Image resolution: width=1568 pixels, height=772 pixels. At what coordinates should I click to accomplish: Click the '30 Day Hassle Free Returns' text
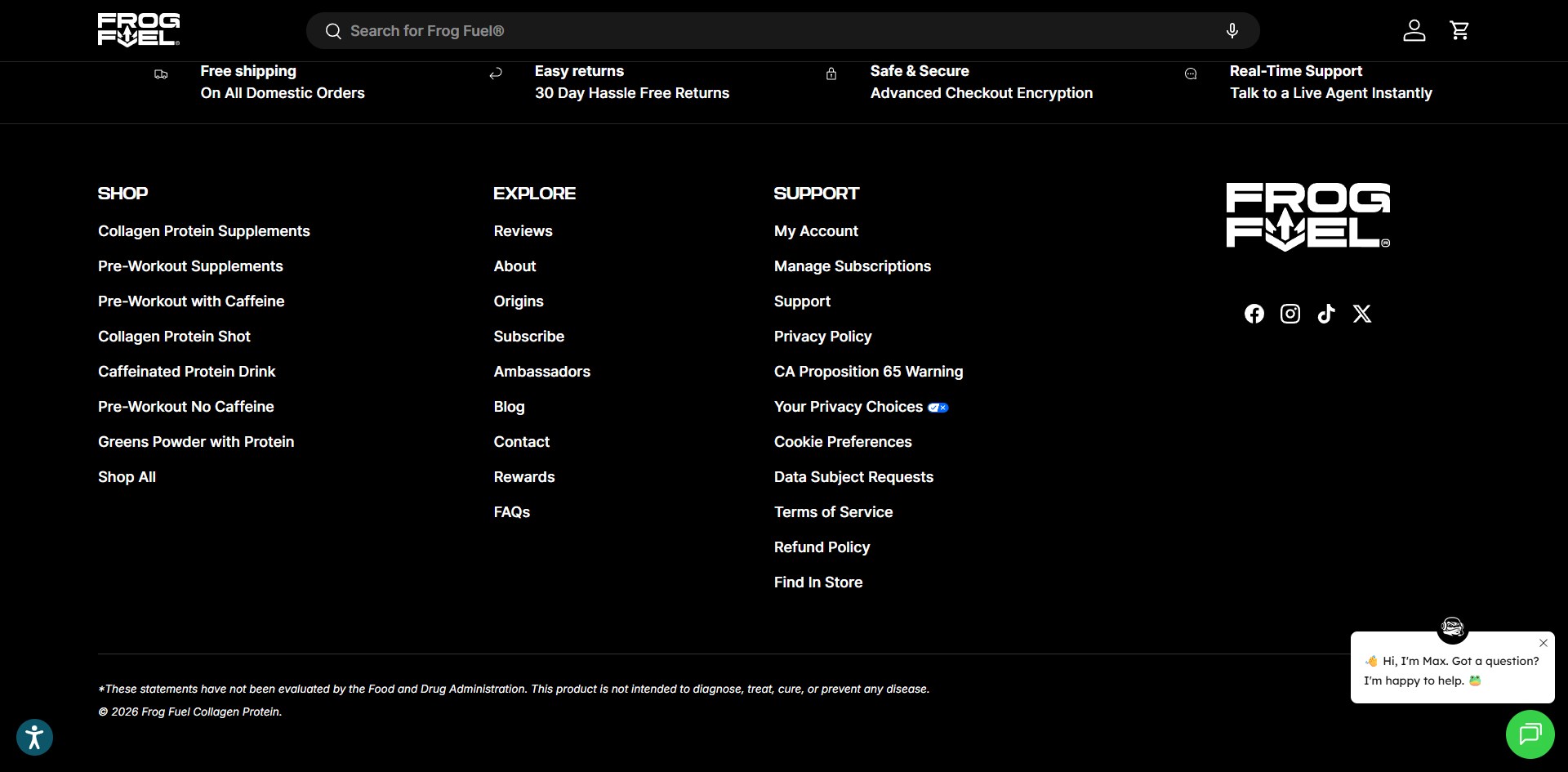(632, 93)
